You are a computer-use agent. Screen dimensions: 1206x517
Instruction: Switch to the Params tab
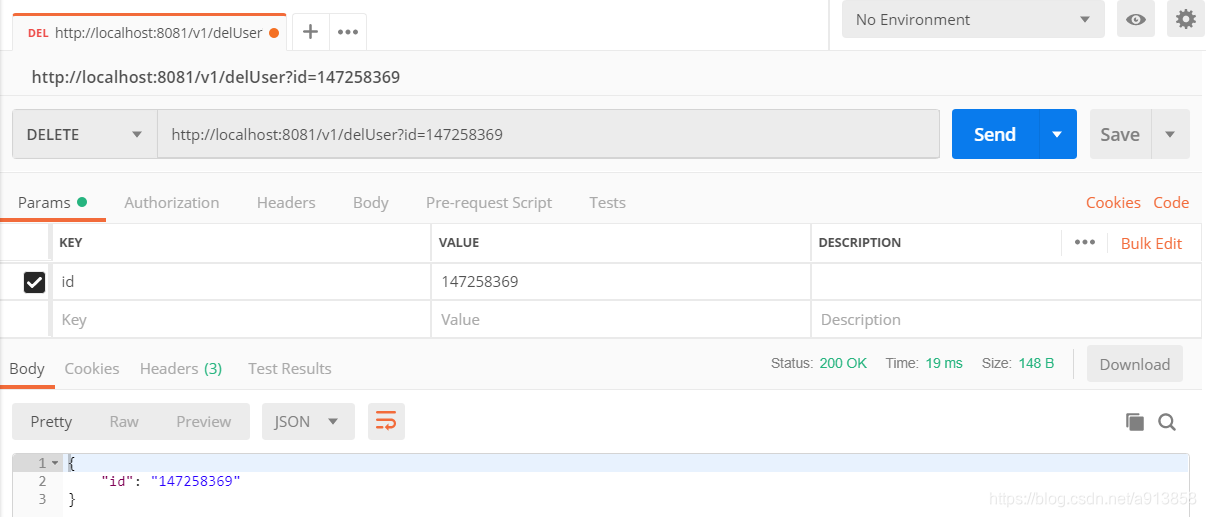52,202
